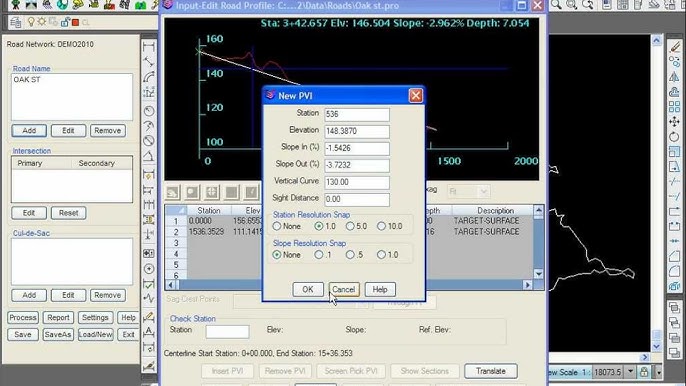This screenshot has width=686, height=386.
Task: Open the view scale dropdown in status bar
Action: tap(630, 372)
